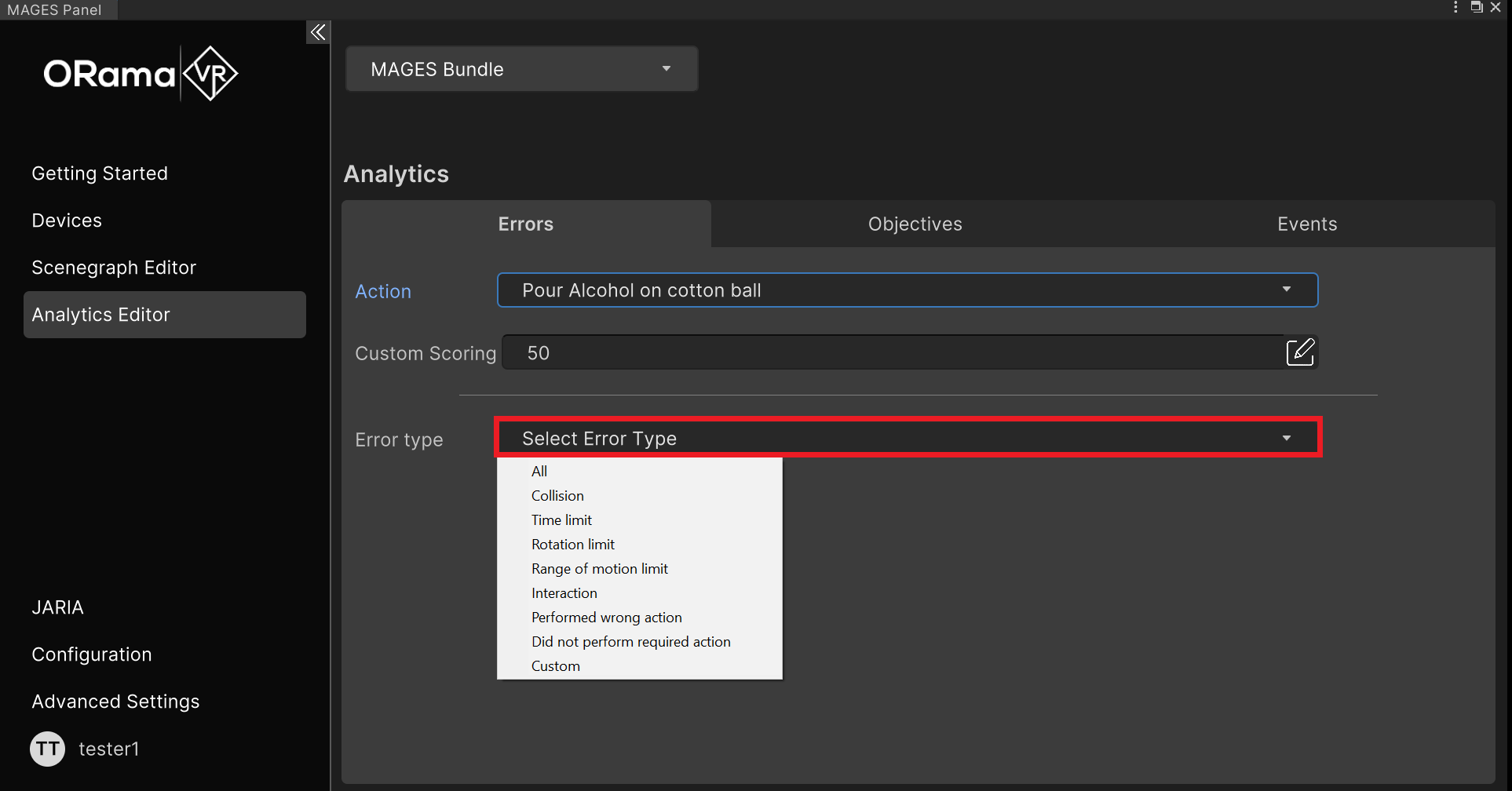Image resolution: width=1512 pixels, height=791 pixels.
Task: Open Scenegraph Editor from sidebar
Action: point(114,268)
